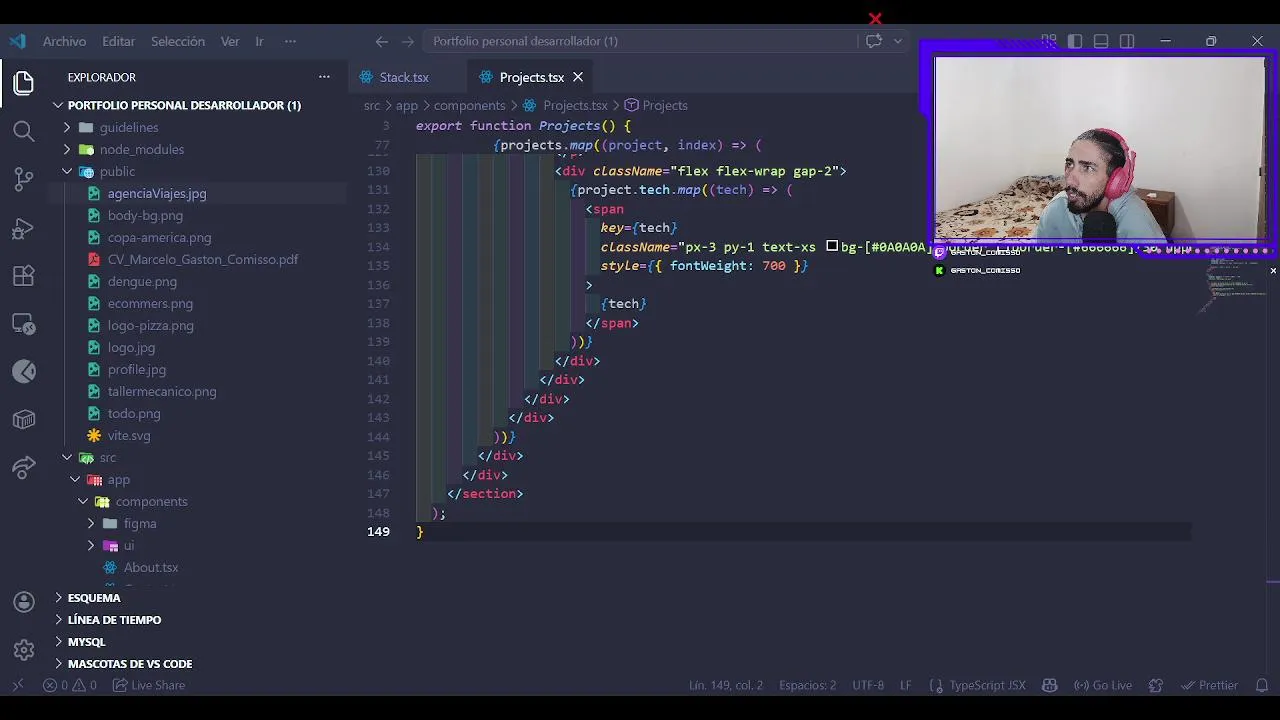Open the Source Control view
This screenshot has width=1280, height=720.
tap(24, 179)
